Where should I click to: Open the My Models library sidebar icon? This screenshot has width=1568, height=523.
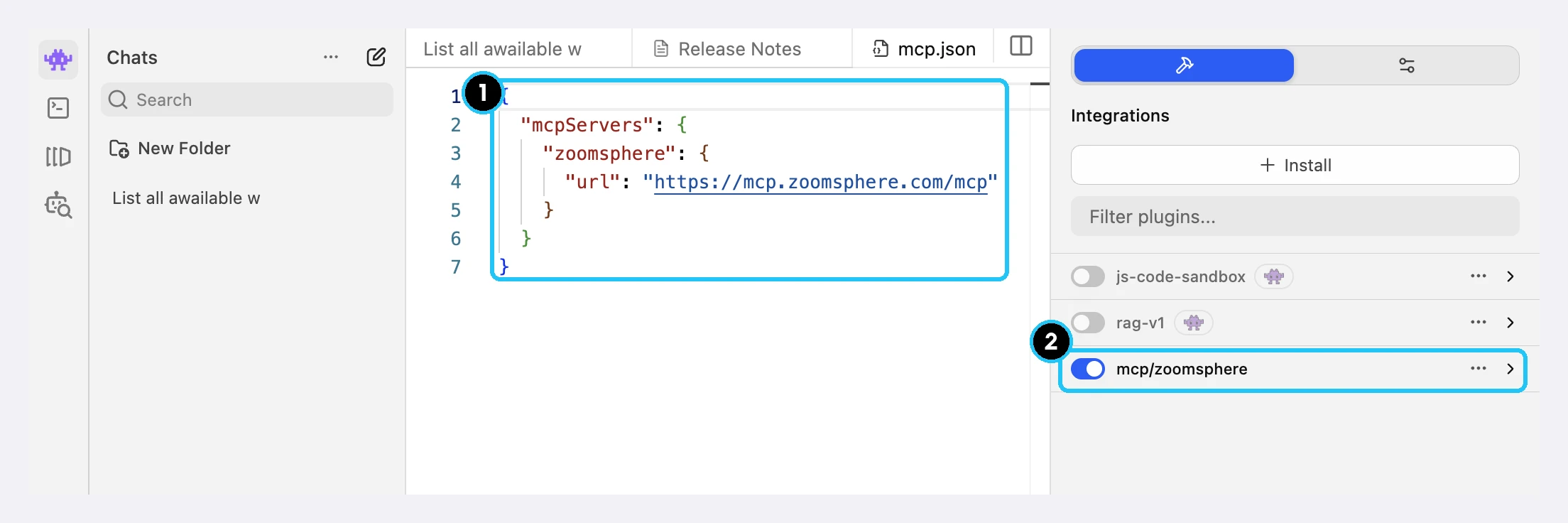click(58, 156)
